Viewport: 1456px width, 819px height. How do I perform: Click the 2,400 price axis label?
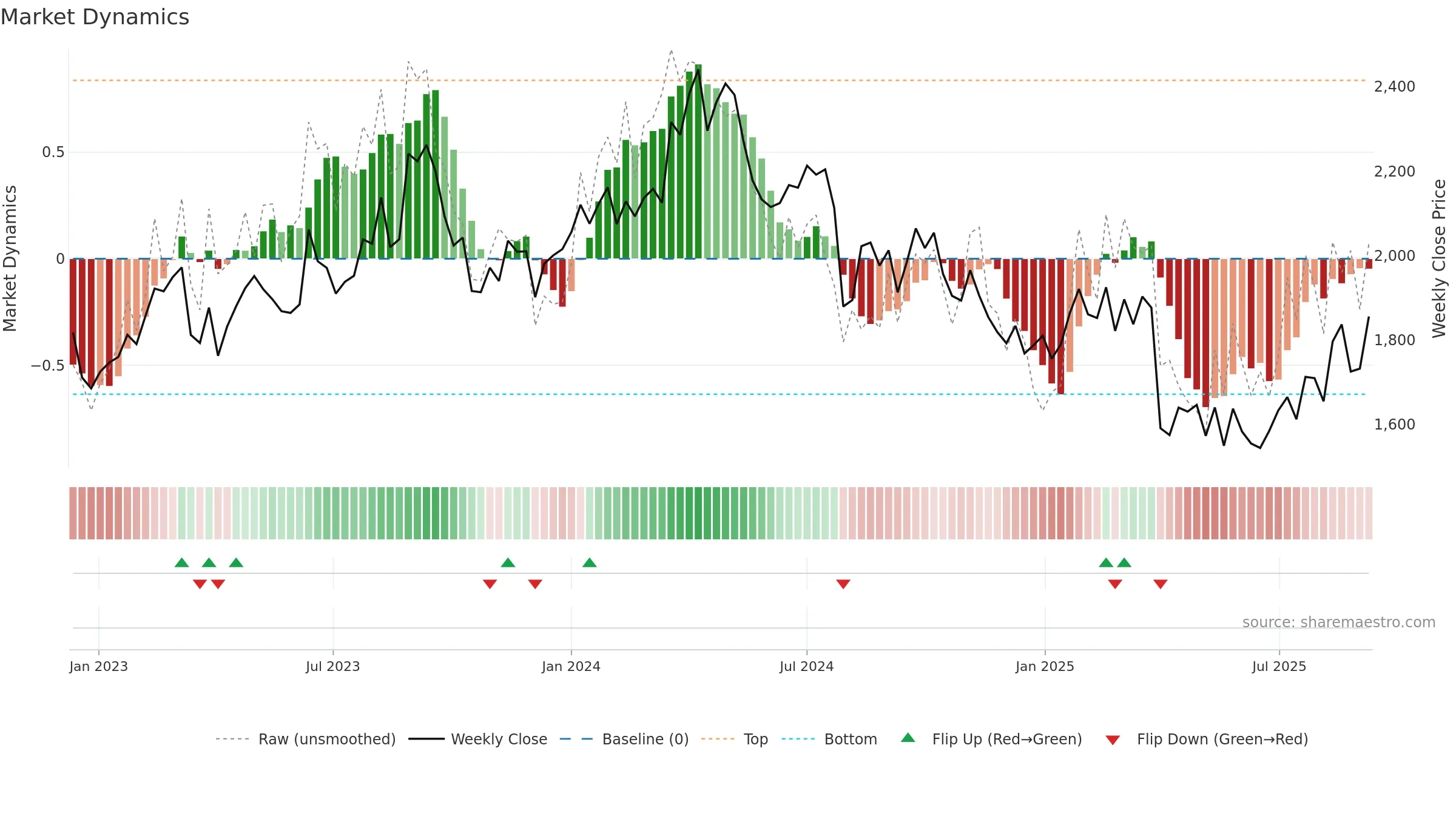[x=1395, y=87]
